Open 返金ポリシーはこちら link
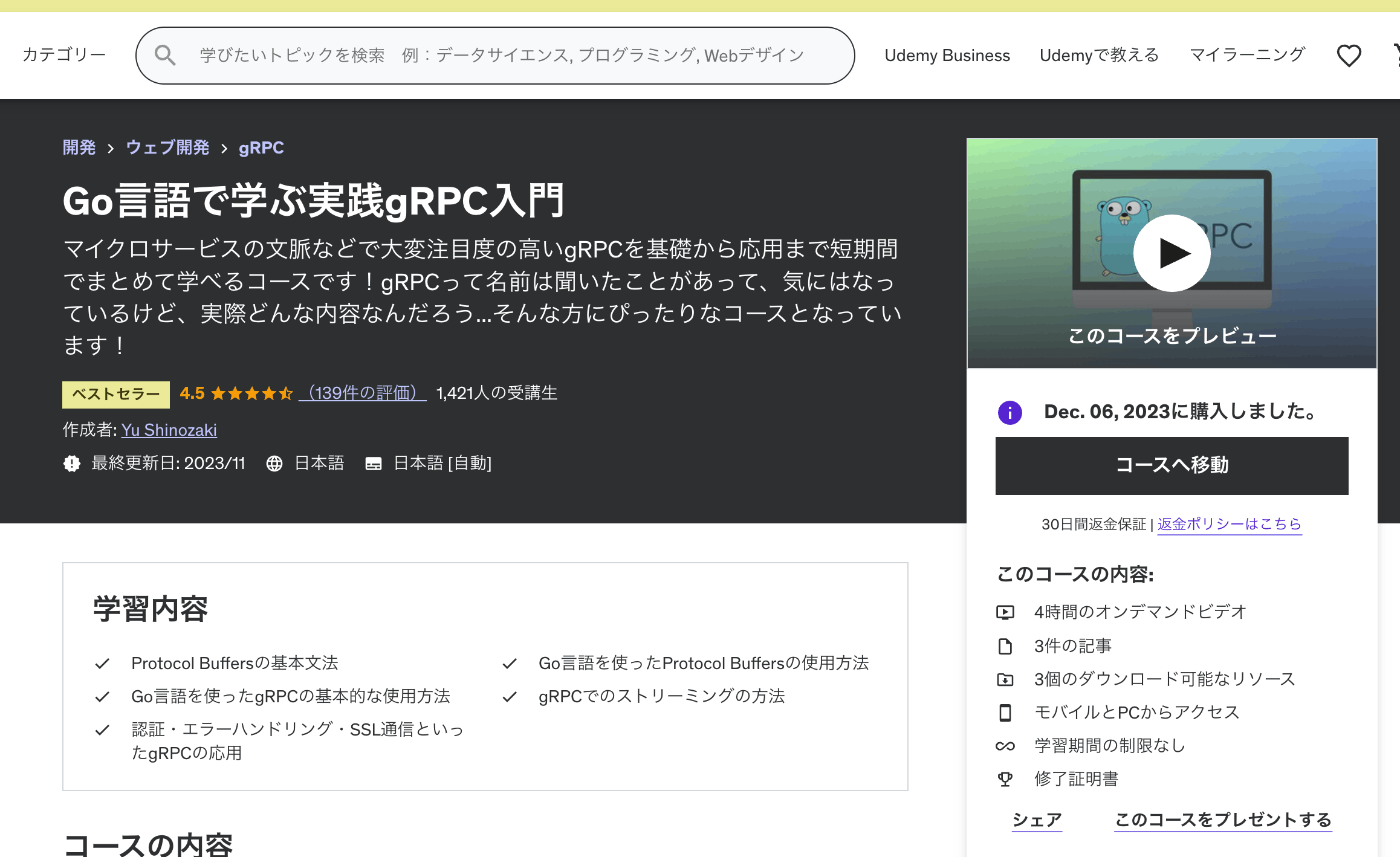1400x857 pixels. pyautogui.click(x=1230, y=524)
